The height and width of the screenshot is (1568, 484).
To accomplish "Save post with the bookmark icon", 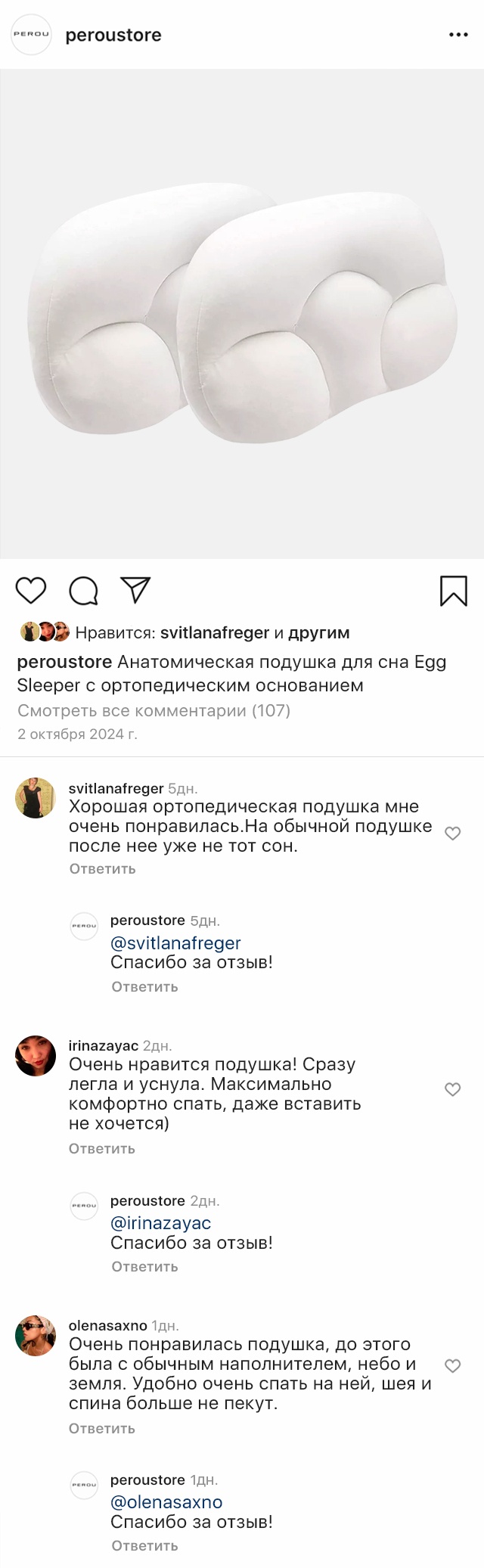I will [x=454, y=591].
